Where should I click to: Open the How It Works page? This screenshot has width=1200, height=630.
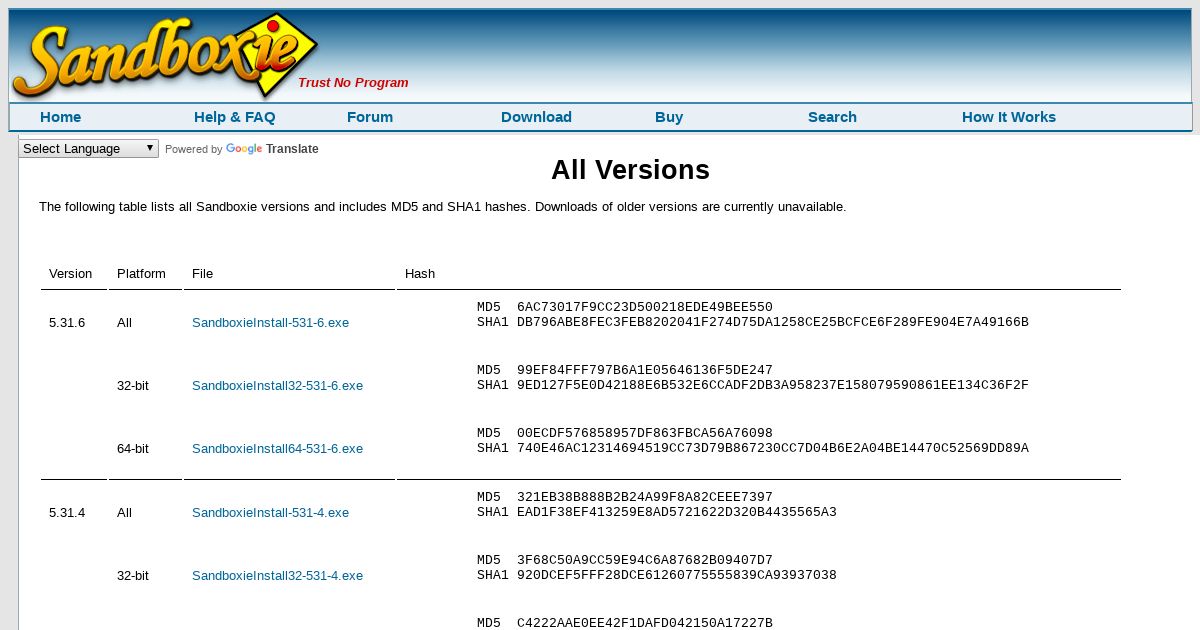(x=1008, y=117)
